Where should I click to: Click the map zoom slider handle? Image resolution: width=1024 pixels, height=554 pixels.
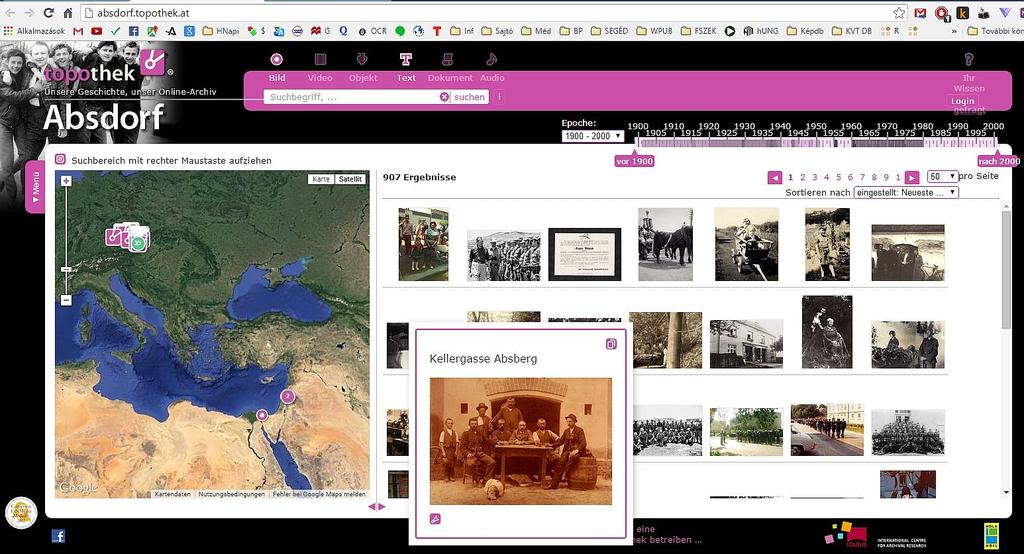(x=66, y=269)
